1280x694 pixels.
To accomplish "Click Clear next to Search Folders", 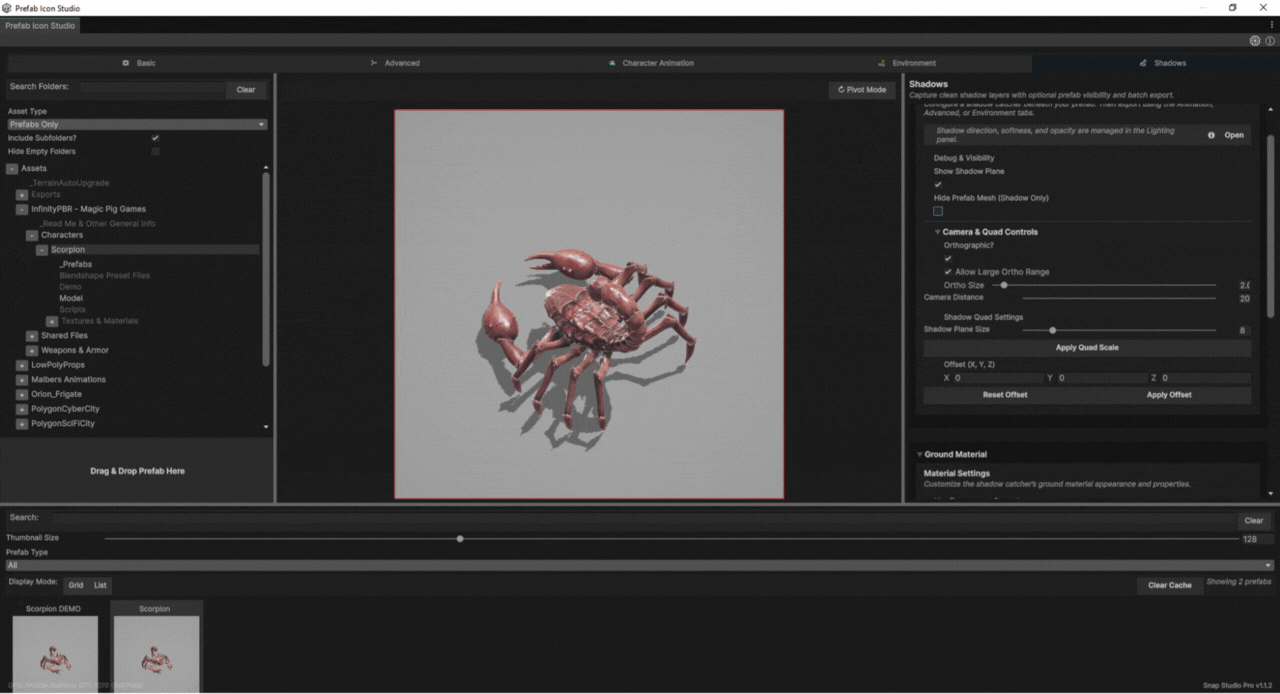I will pos(246,90).
